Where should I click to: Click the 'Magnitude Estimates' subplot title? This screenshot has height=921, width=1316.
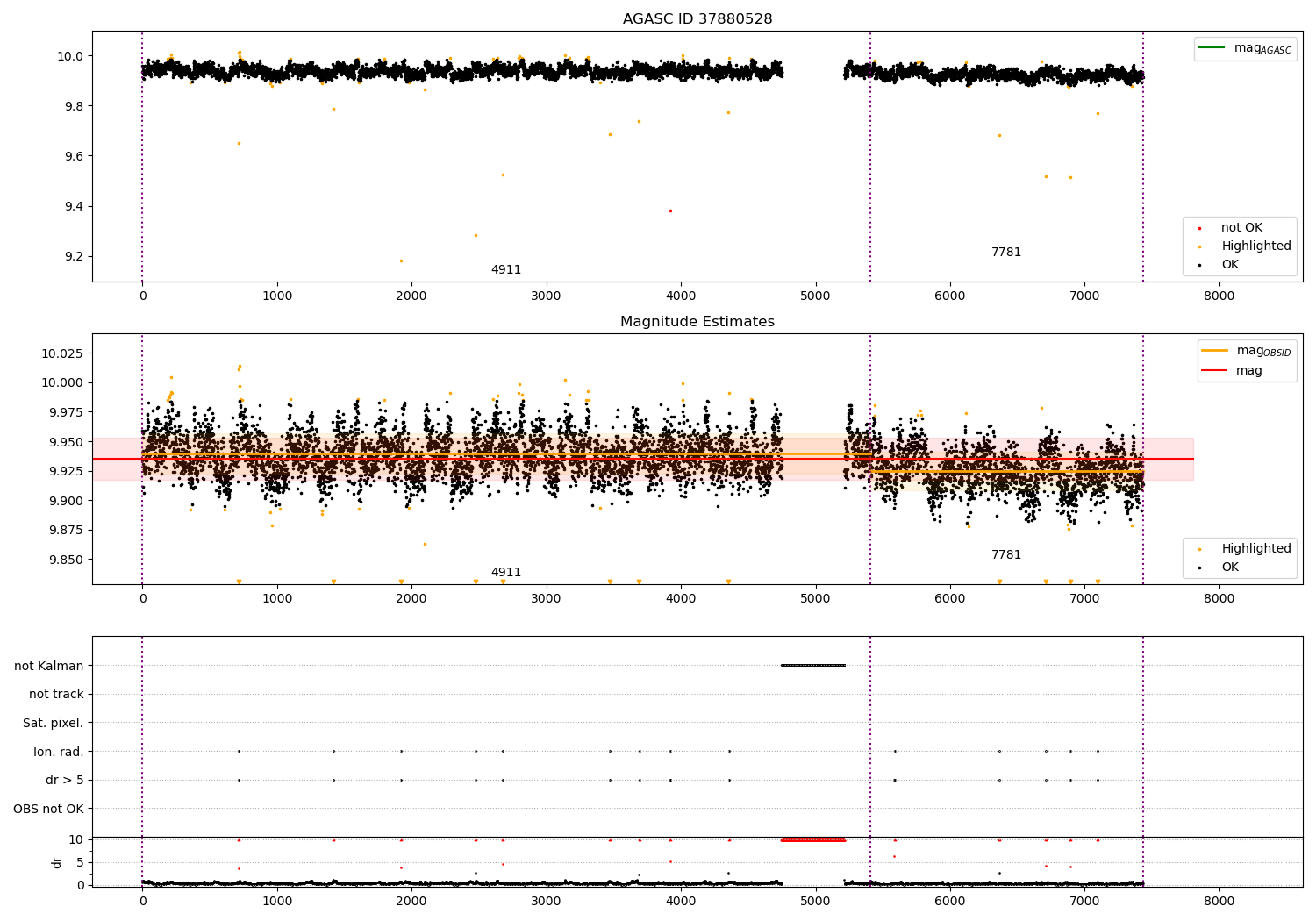697,322
